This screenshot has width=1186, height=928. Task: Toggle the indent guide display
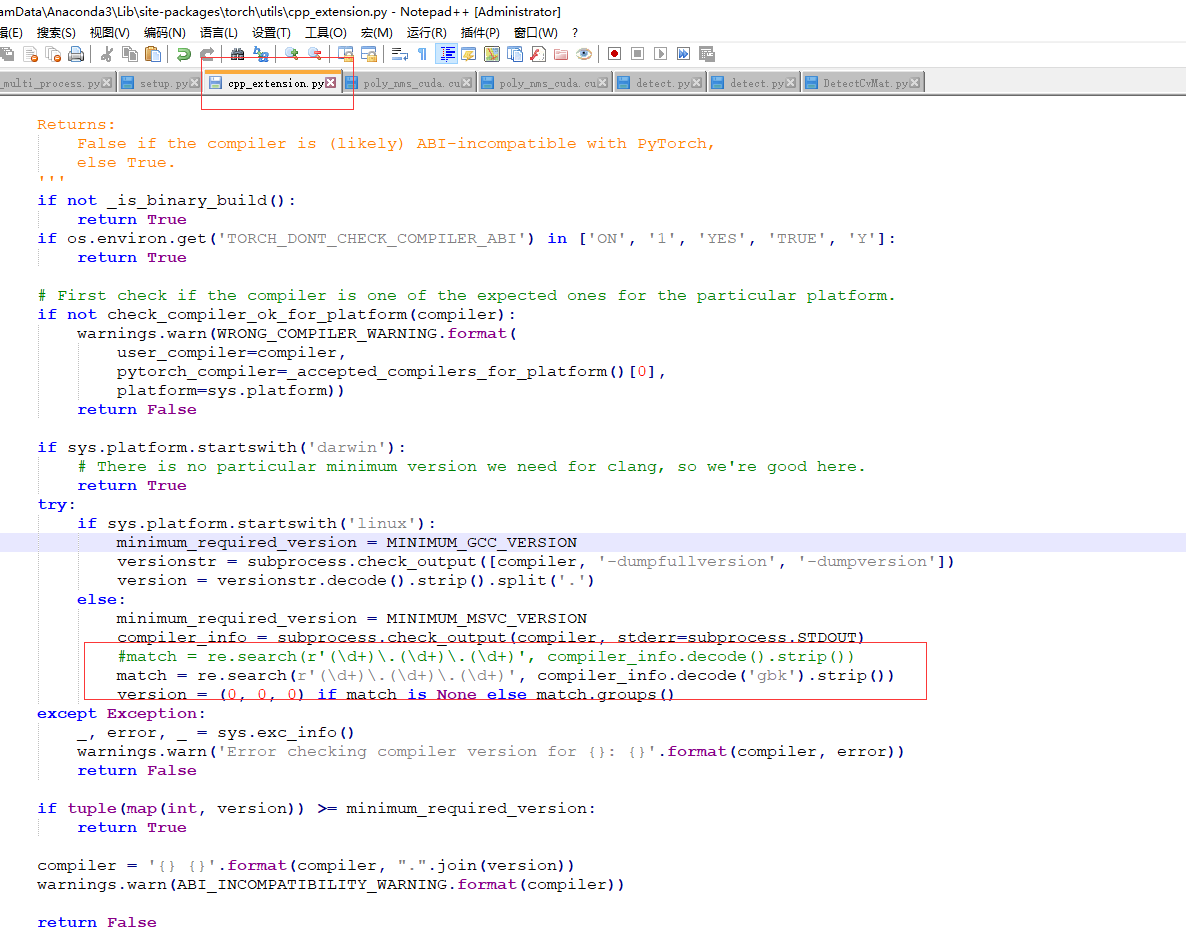pos(446,53)
